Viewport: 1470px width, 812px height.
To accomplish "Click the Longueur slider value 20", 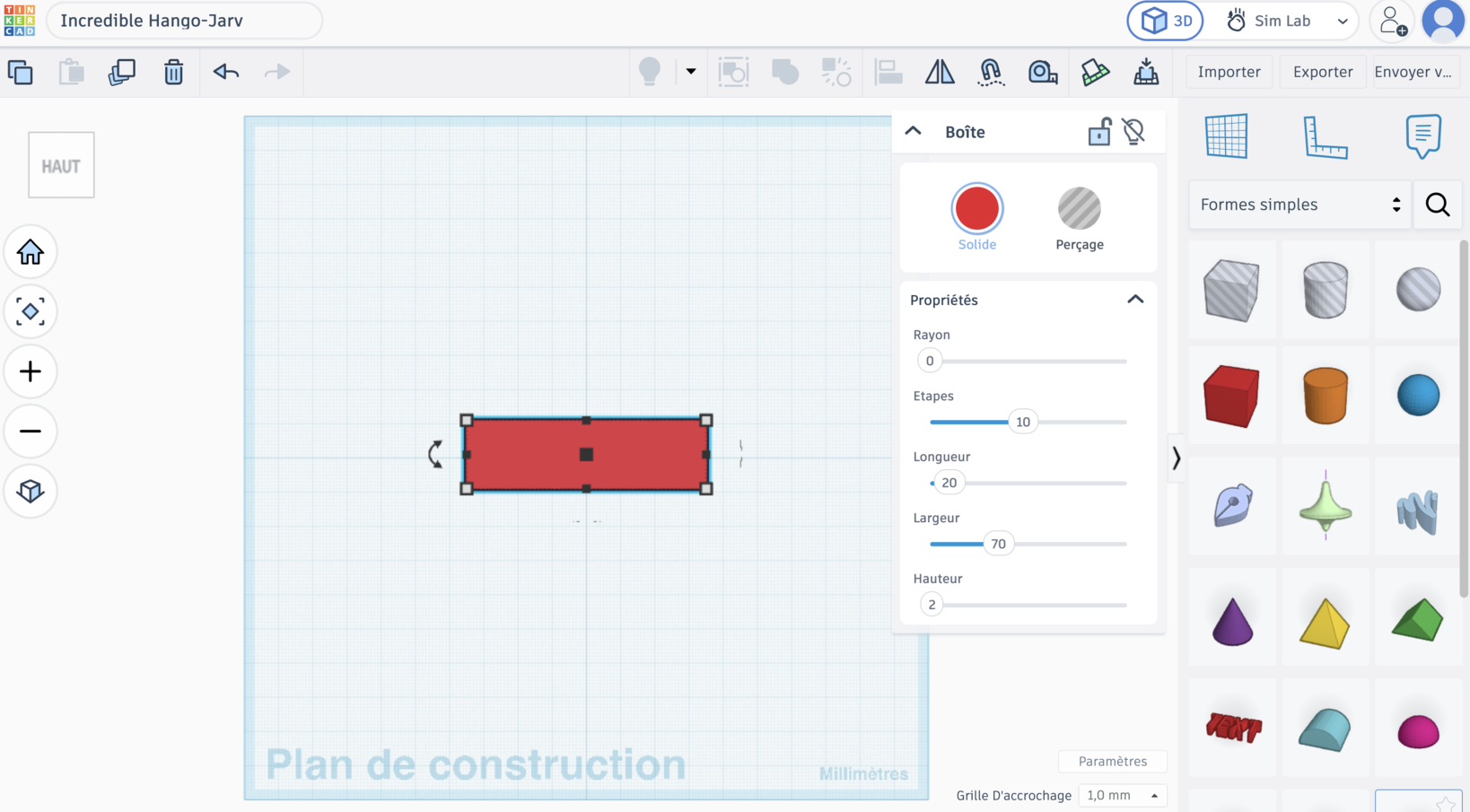I will (949, 483).
